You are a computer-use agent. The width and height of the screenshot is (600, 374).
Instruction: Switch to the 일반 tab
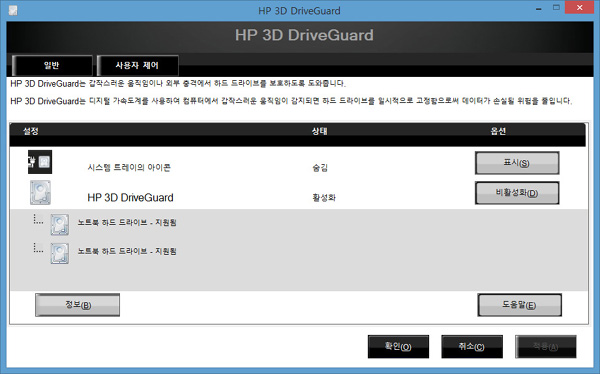52,65
